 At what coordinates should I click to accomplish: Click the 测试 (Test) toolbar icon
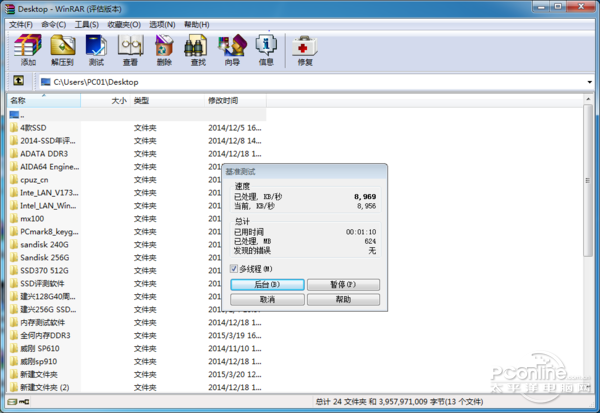96,49
